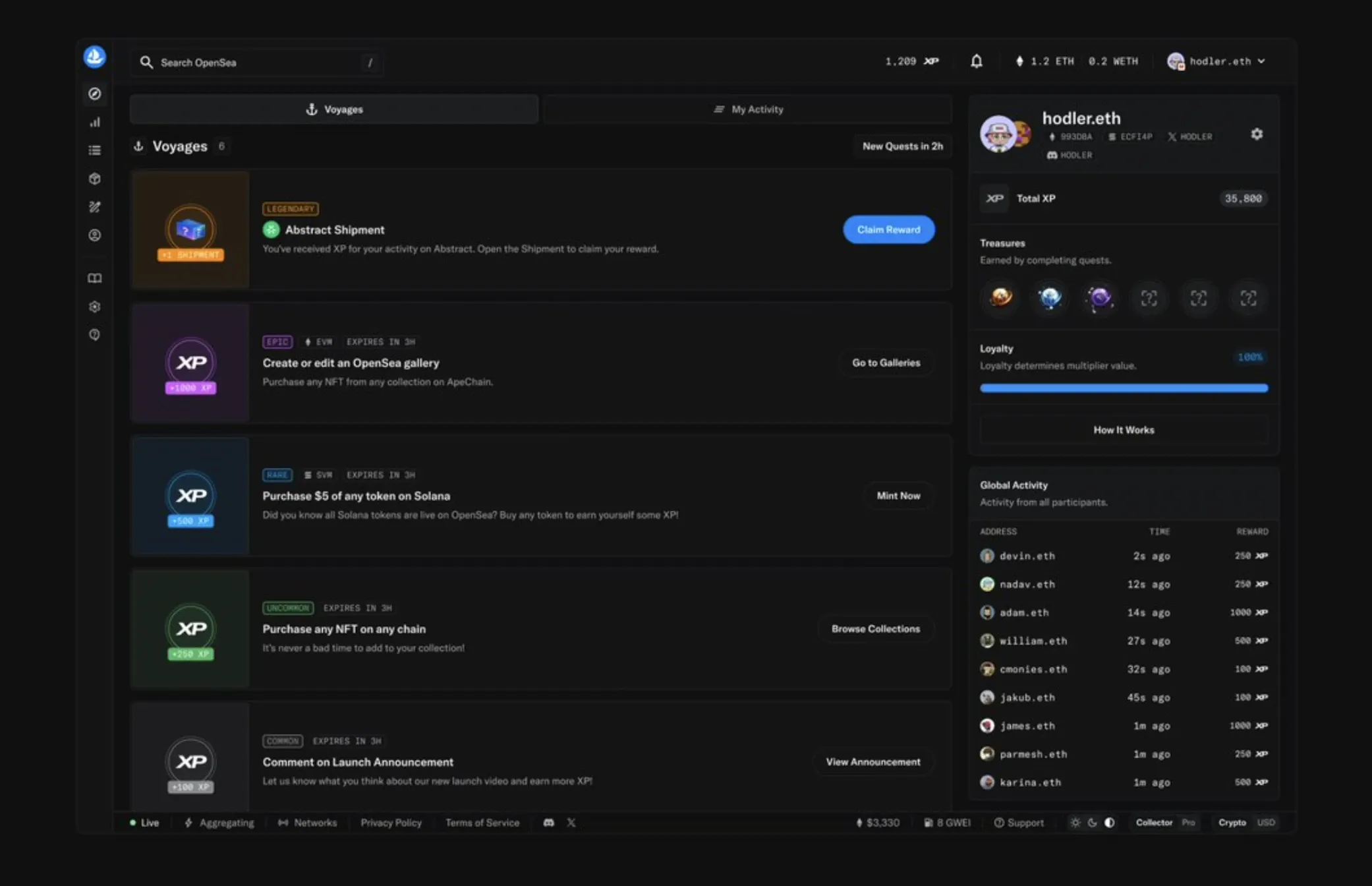This screenshot has width=1372, height=886.
Task: Select the system contrast theme icon
Action: [x=1110, y=823]
